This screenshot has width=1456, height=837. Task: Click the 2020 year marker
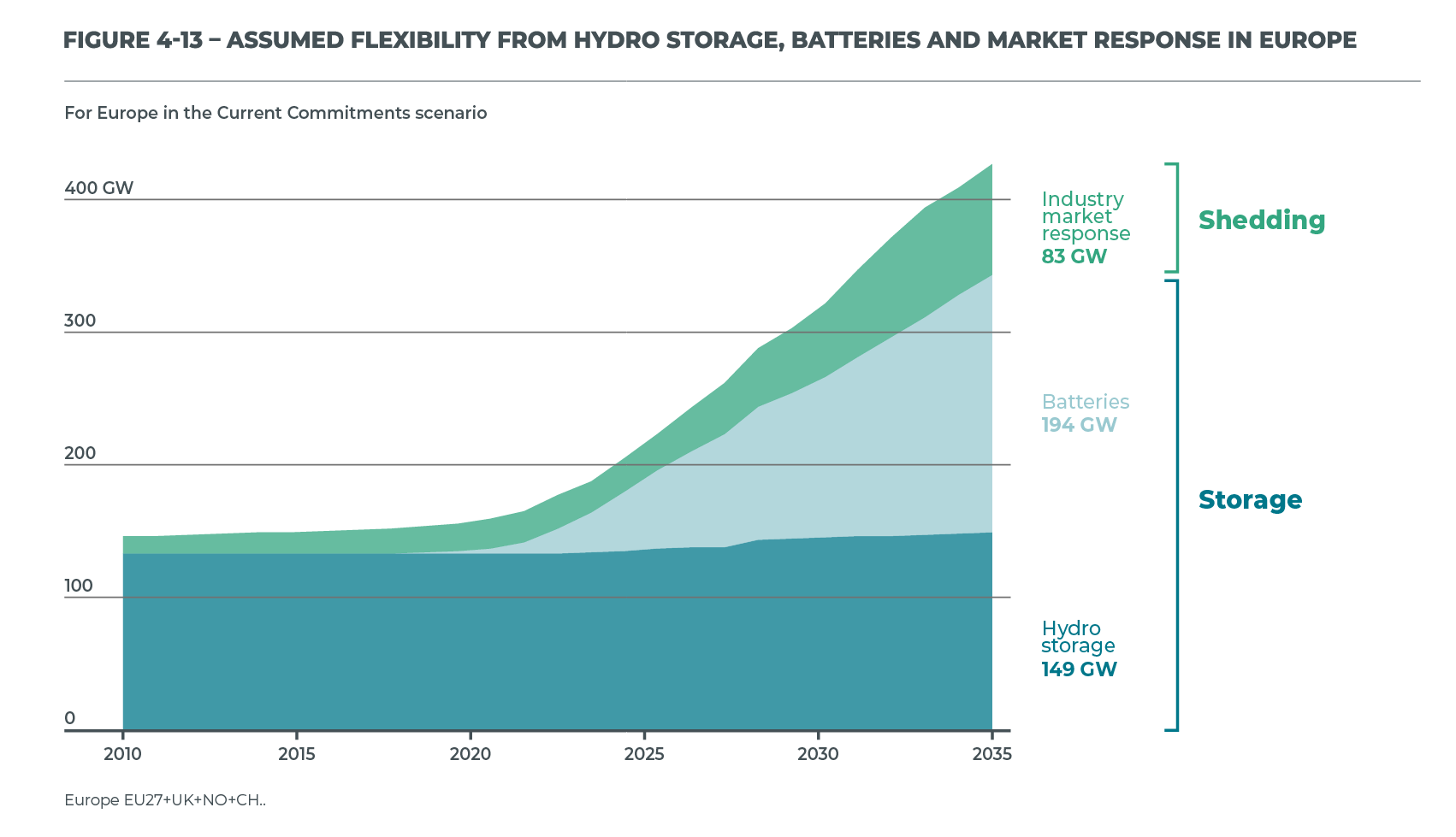tap(471, 754)
